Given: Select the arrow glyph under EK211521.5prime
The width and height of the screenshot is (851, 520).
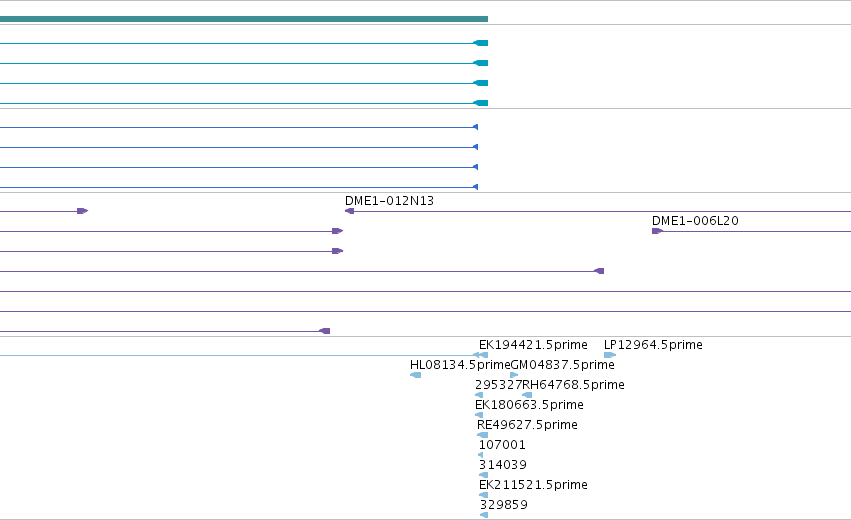Looking at the screenshot, I should tap(483, 495).
